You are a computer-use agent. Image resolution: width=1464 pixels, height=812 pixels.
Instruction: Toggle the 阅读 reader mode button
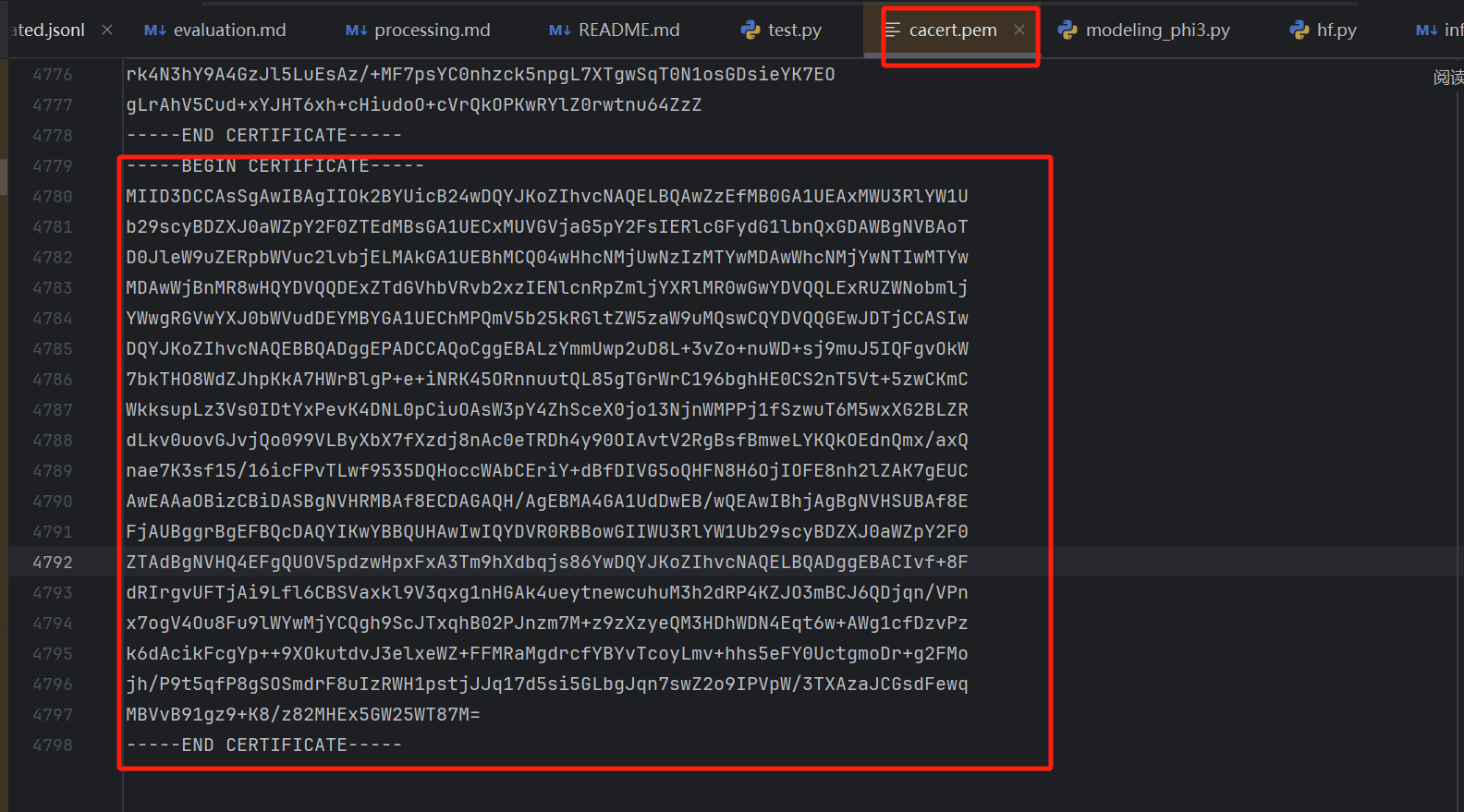[1448, 78]
